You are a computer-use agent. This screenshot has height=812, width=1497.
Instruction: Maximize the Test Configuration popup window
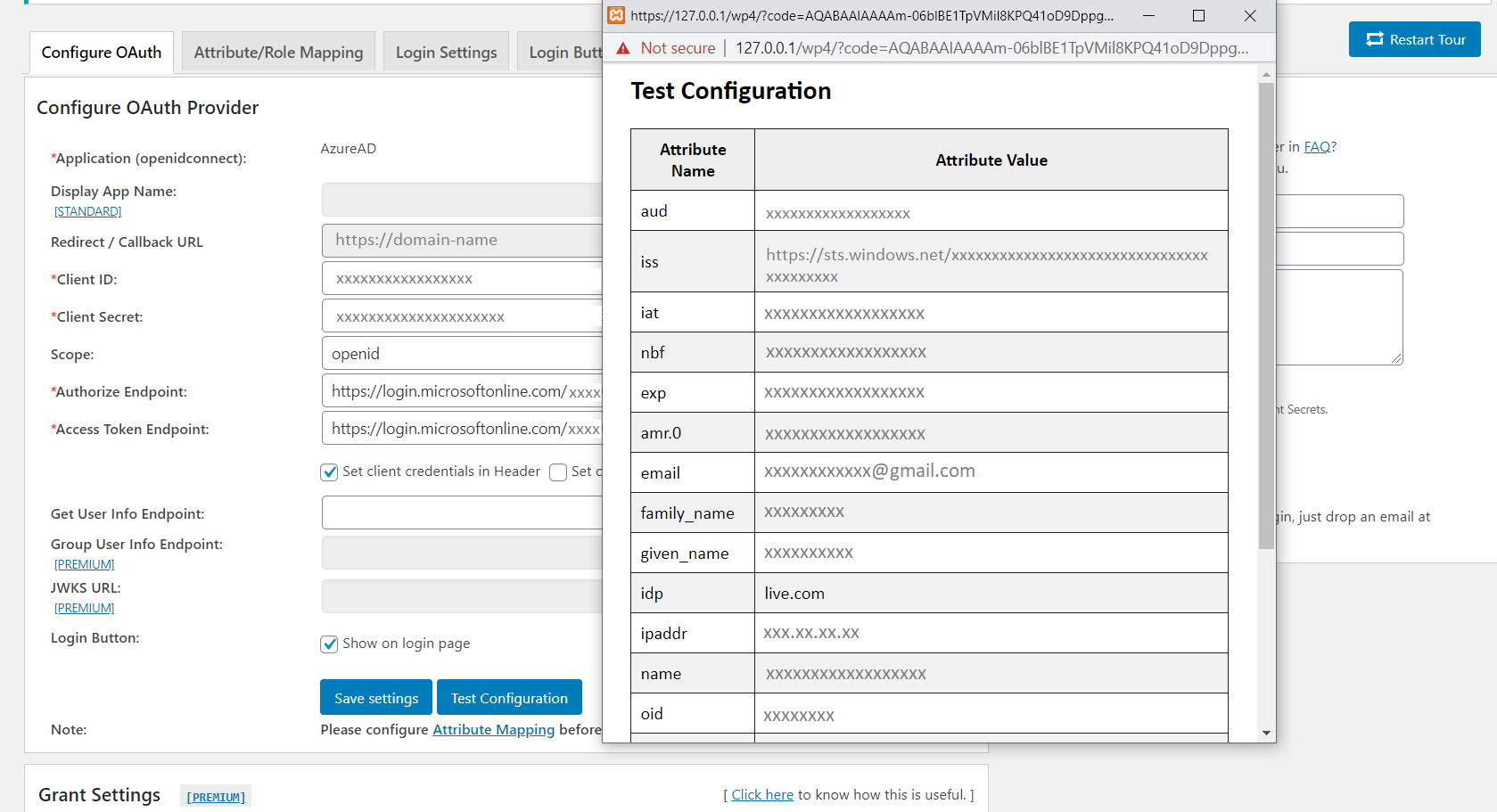pos(1198,15)
